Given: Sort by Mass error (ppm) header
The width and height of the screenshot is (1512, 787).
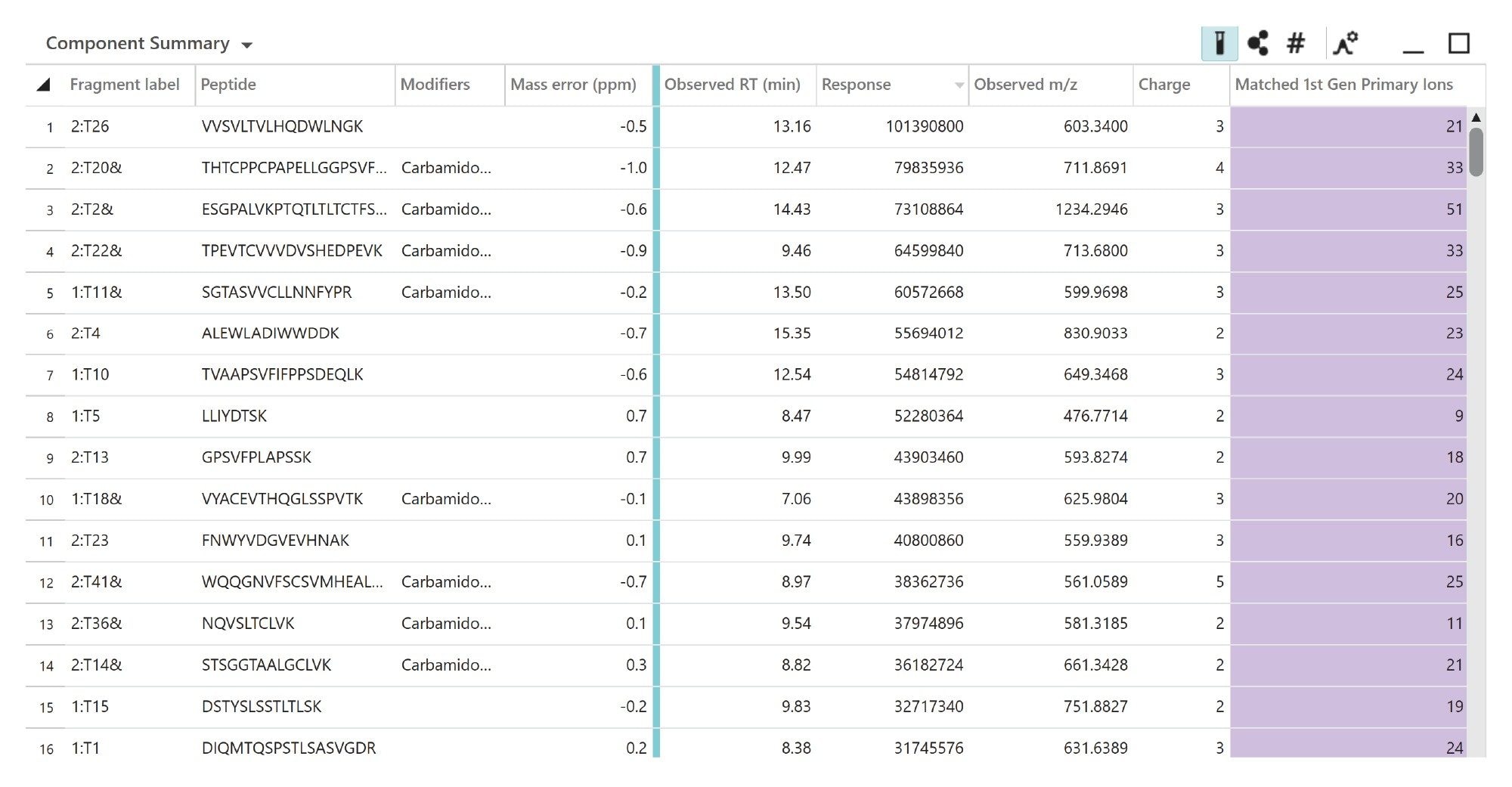Looking at the screenshot, I should (x=573, y=85).
